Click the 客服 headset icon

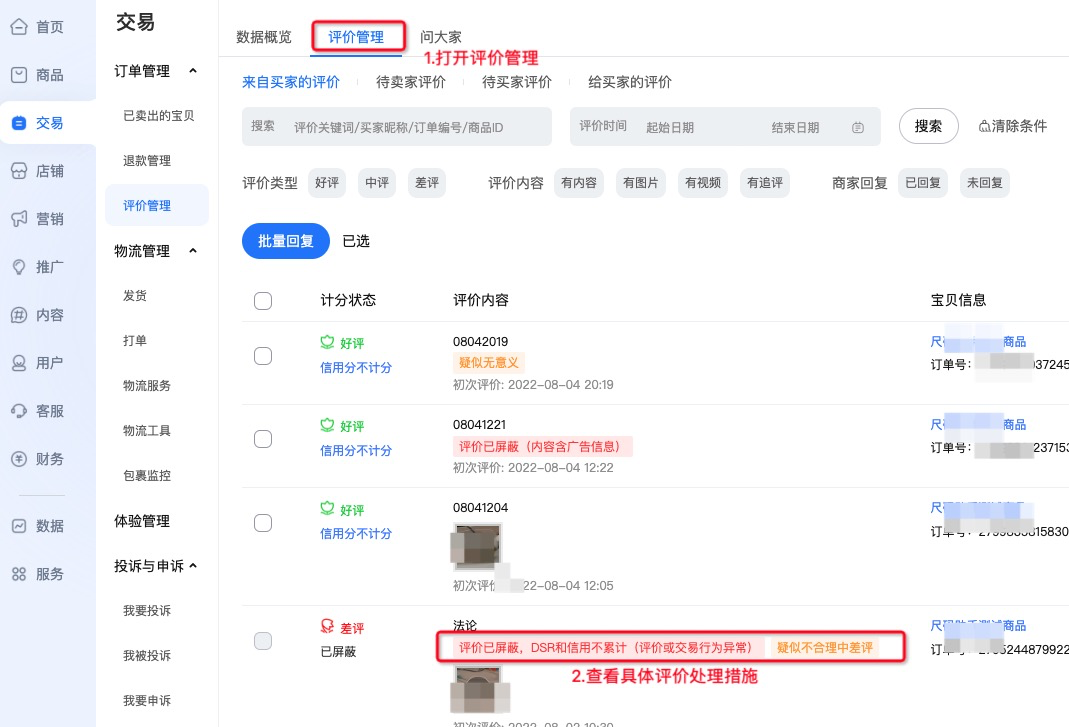[x=19, y=411]
